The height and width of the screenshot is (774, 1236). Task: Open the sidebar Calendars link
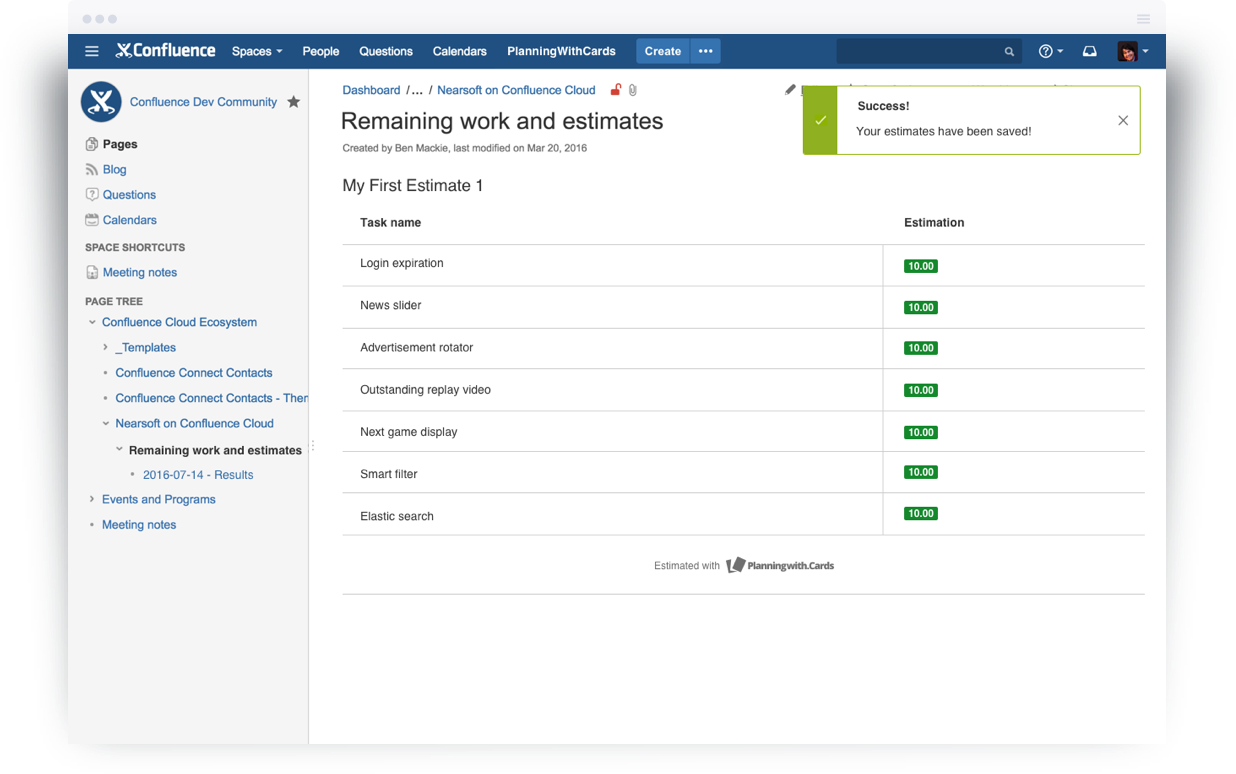(x=130, y=220)
